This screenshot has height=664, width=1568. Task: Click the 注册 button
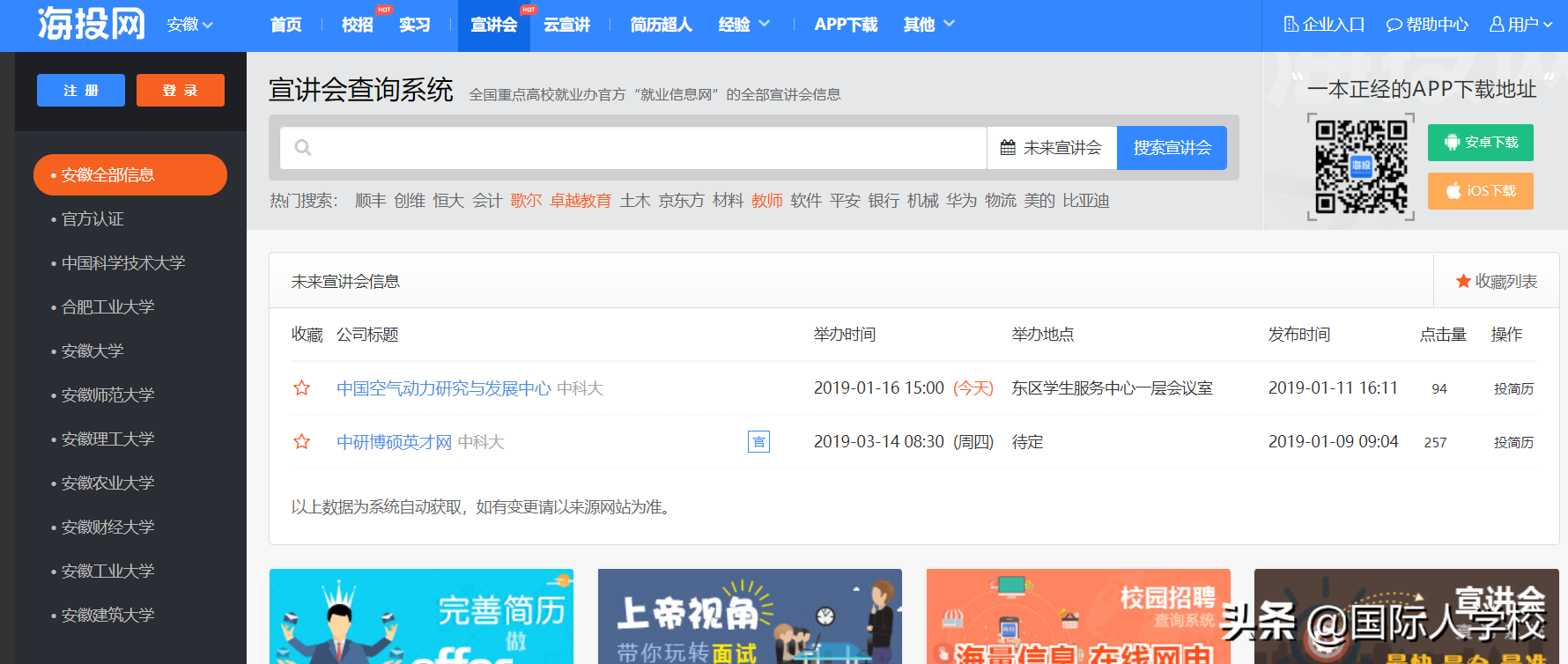[x=81, y=91]
